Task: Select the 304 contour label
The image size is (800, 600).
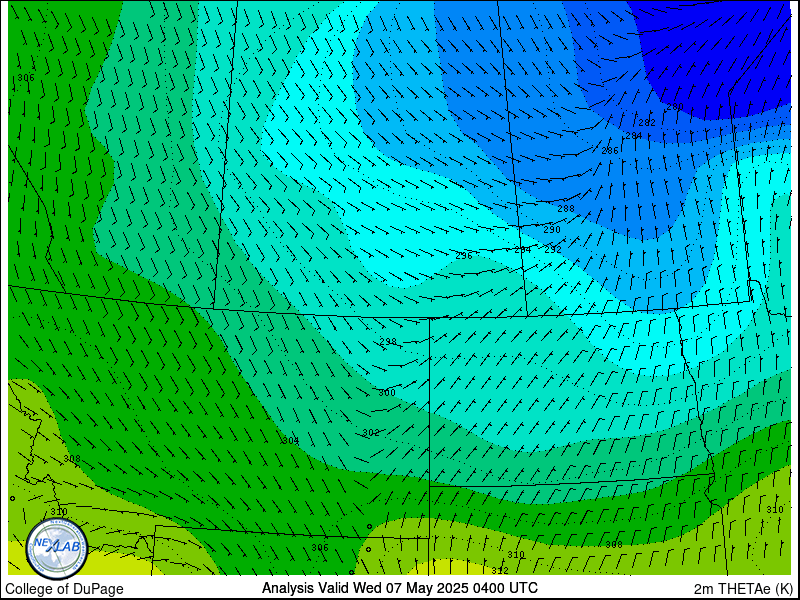Action: (x=290, y=440)
